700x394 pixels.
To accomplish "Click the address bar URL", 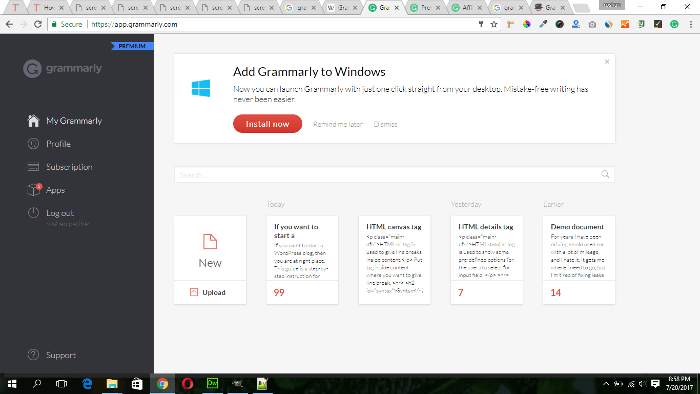I will coord(134,24).
